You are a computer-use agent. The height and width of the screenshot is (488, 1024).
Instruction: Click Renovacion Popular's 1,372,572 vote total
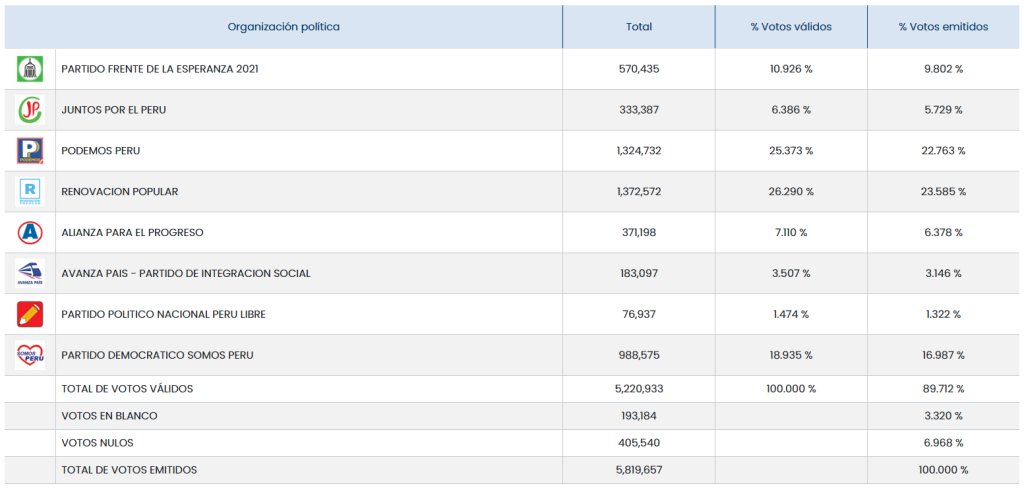click(639, 191)
